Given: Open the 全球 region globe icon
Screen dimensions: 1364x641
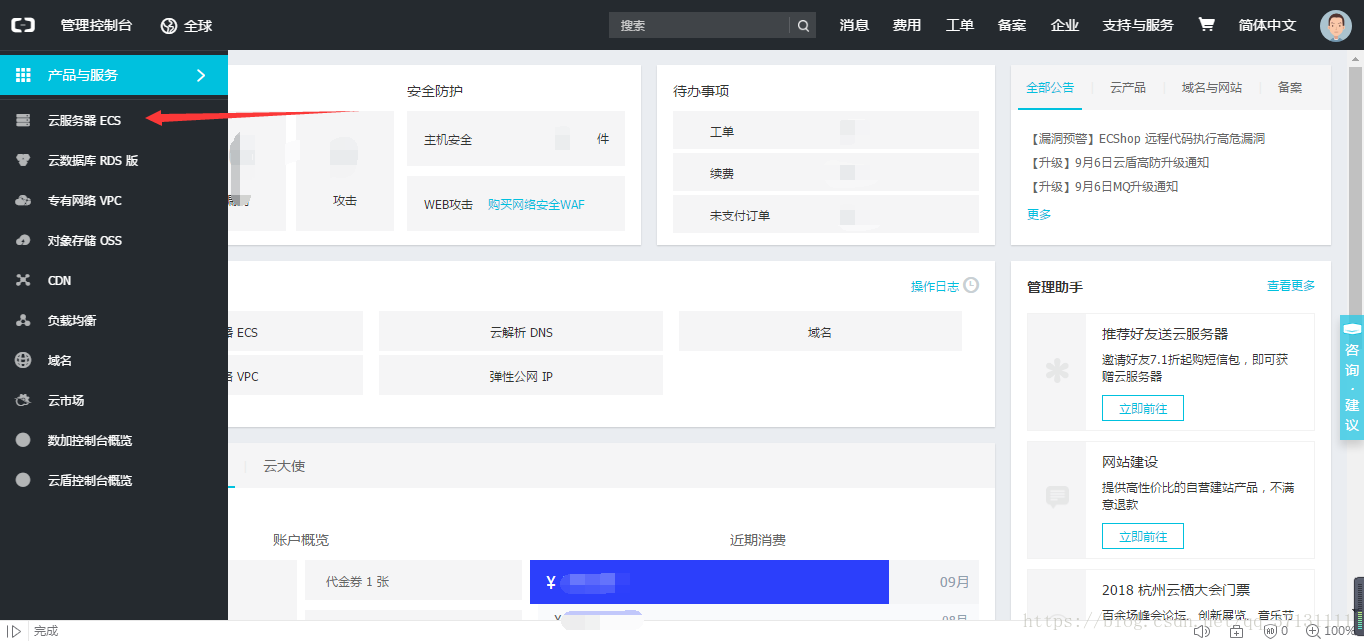Looking at the screenshot, I should (x=169, y=25).
